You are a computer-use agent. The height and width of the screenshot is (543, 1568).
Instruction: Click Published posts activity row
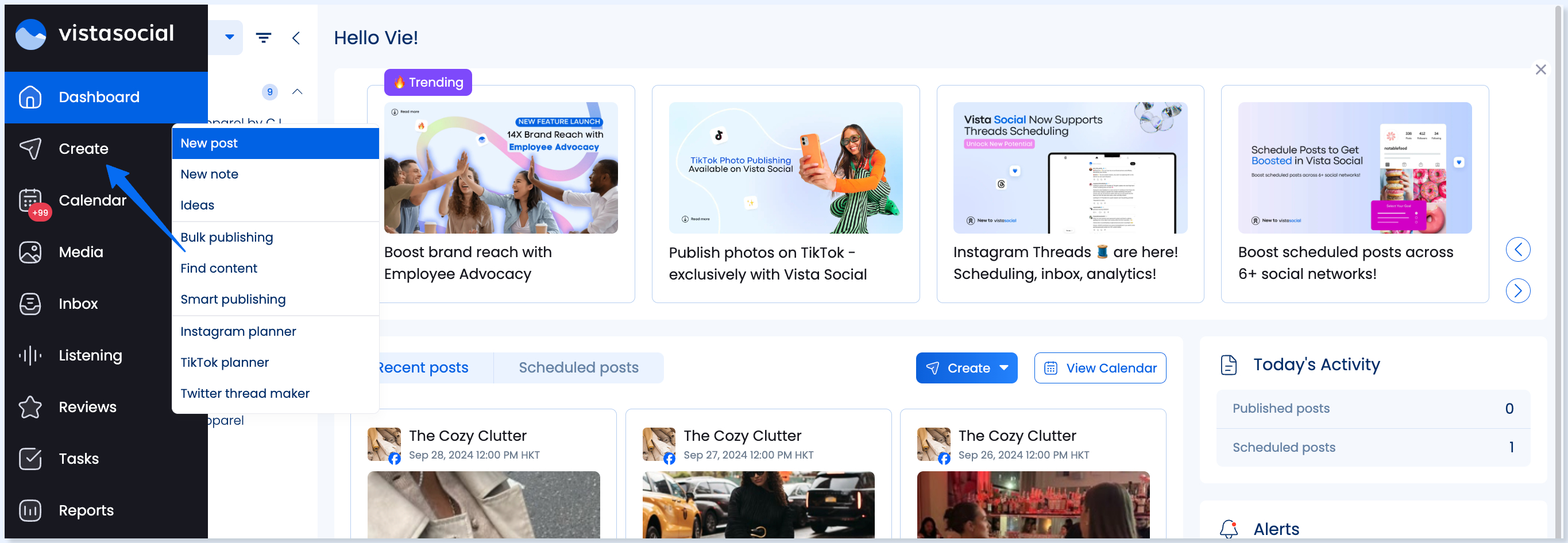point(1373,409)
